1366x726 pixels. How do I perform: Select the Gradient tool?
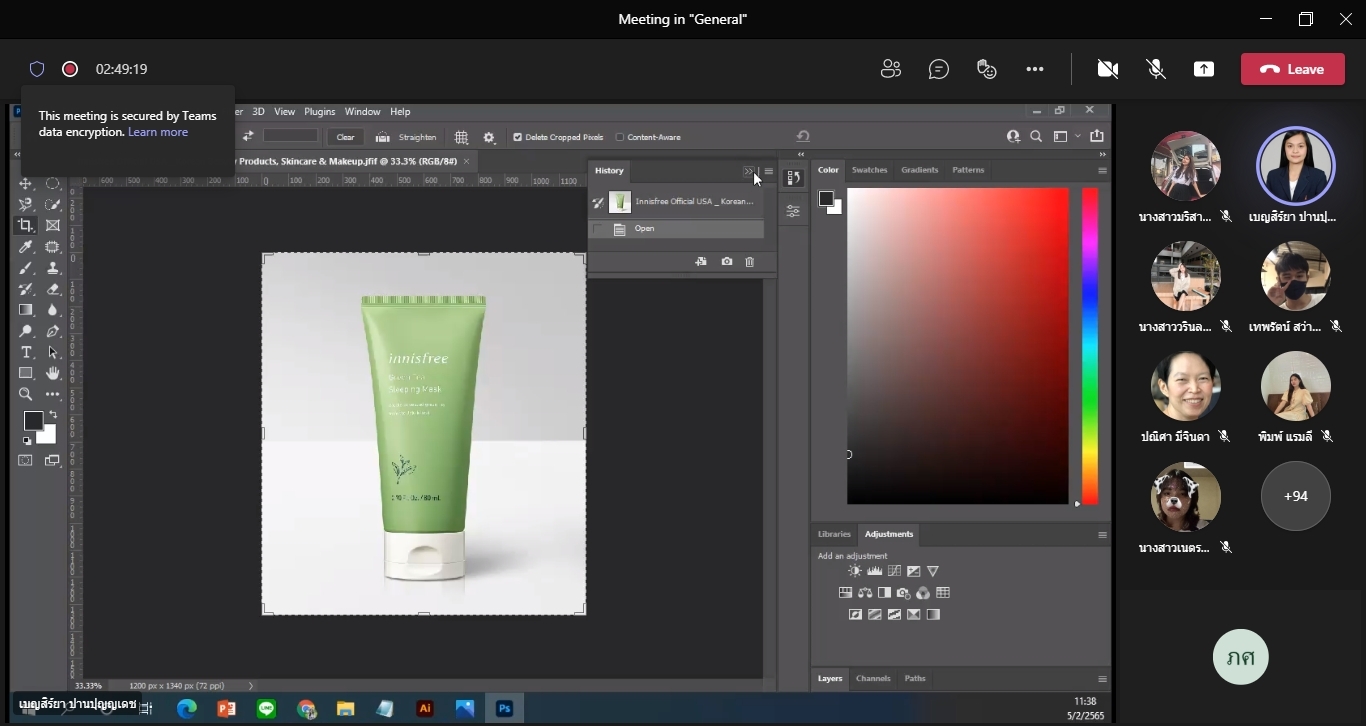coord(26,310)
